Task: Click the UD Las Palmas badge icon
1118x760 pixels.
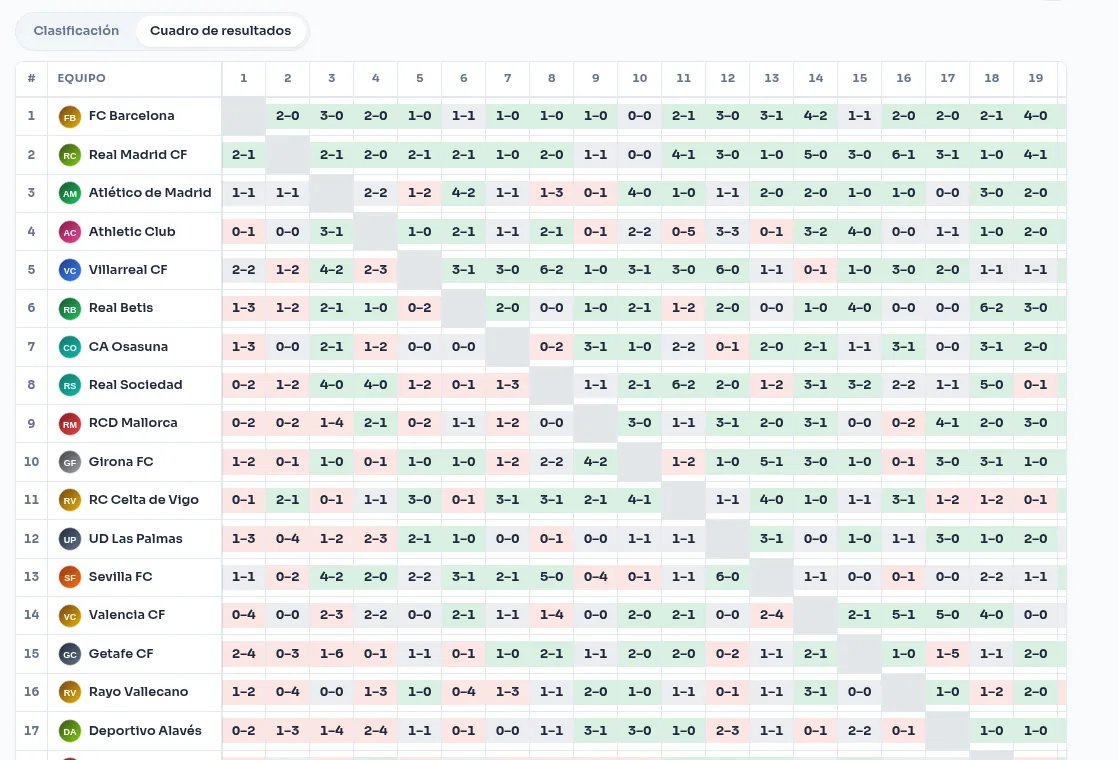Action: pyautogui.click(x=70, y=539)
